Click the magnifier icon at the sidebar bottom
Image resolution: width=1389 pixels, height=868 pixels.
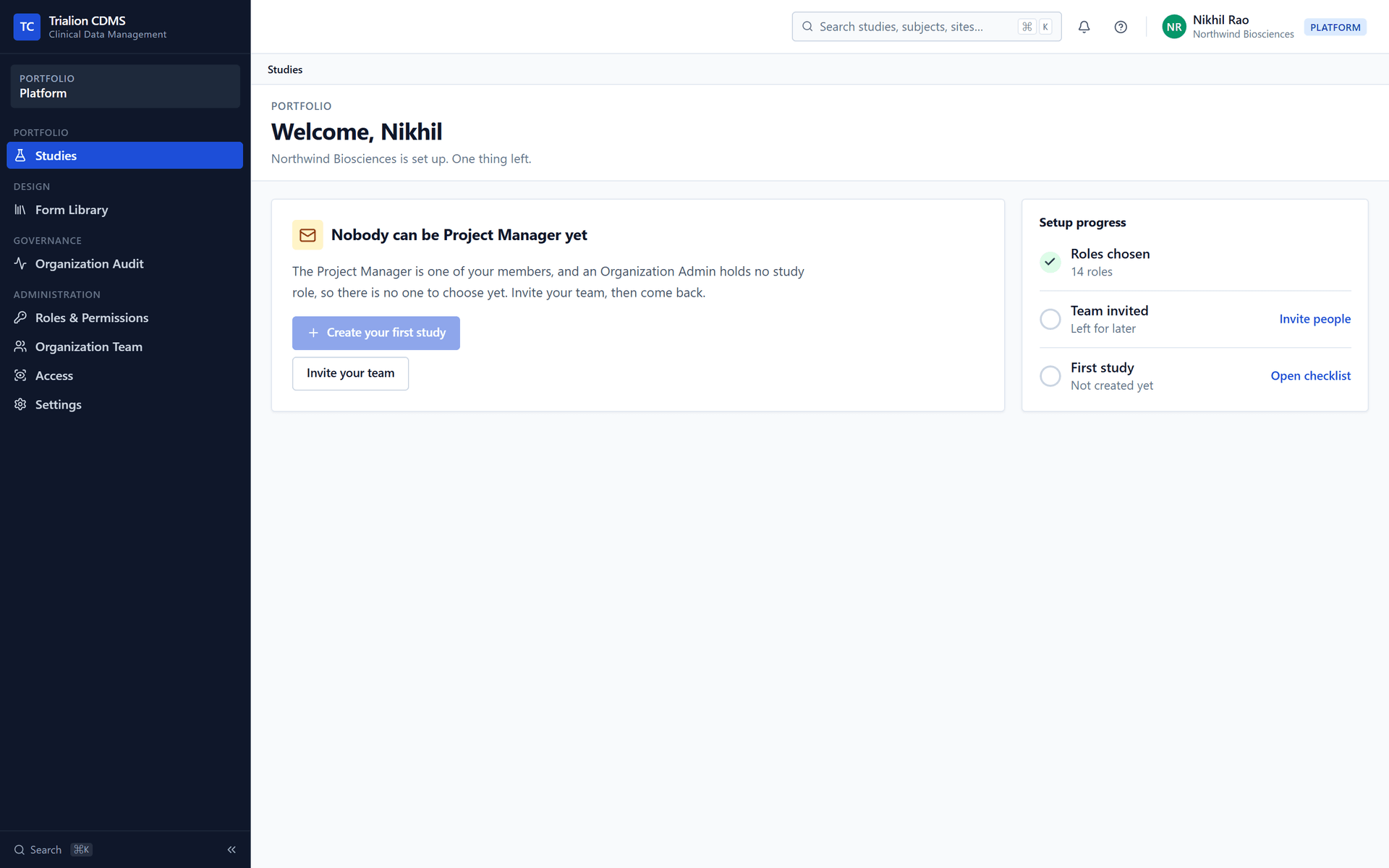[20, 850]
